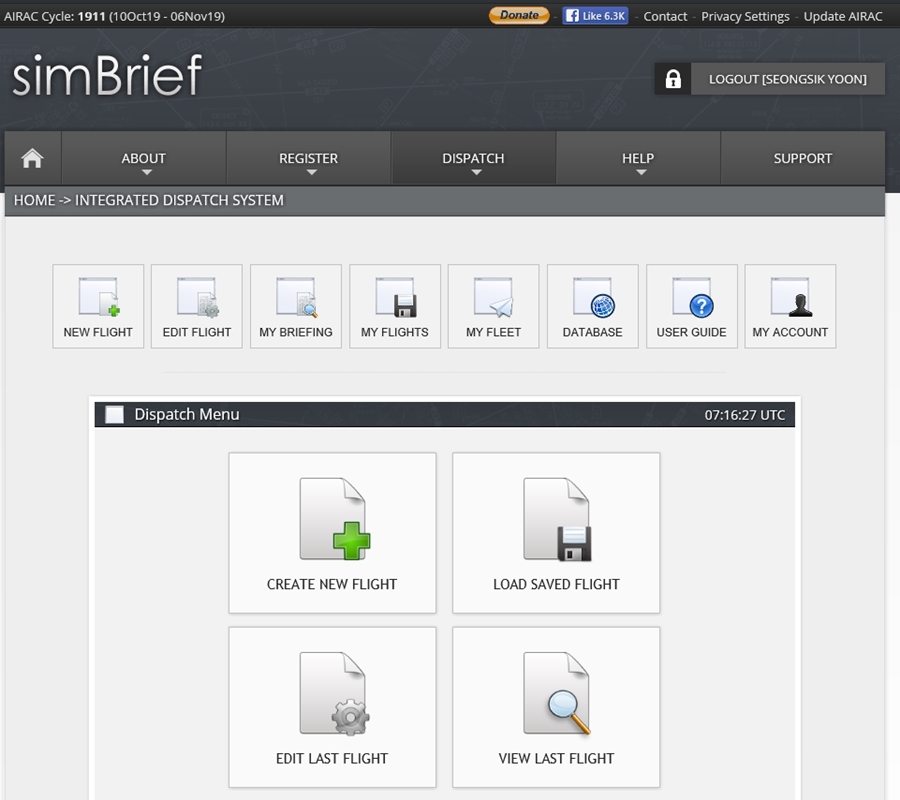This screenshot has width=900, height=800.
Task: Select the Load Saved Flight tile
Action: [x=556, y=532]
